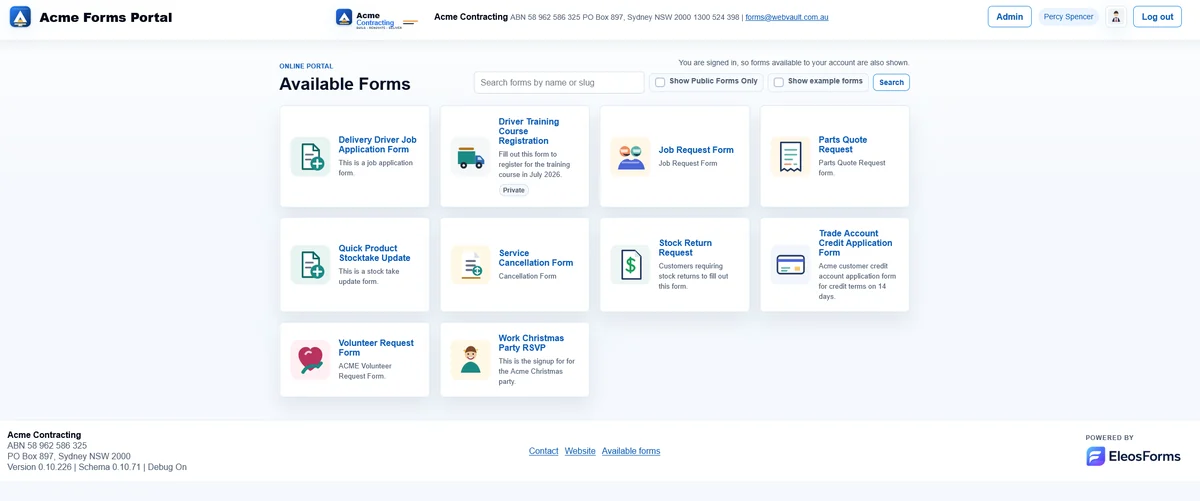Open the Volunteer Request Form title
The width and height of the screenshot is (1200, 501).
(x=376, y=348)
